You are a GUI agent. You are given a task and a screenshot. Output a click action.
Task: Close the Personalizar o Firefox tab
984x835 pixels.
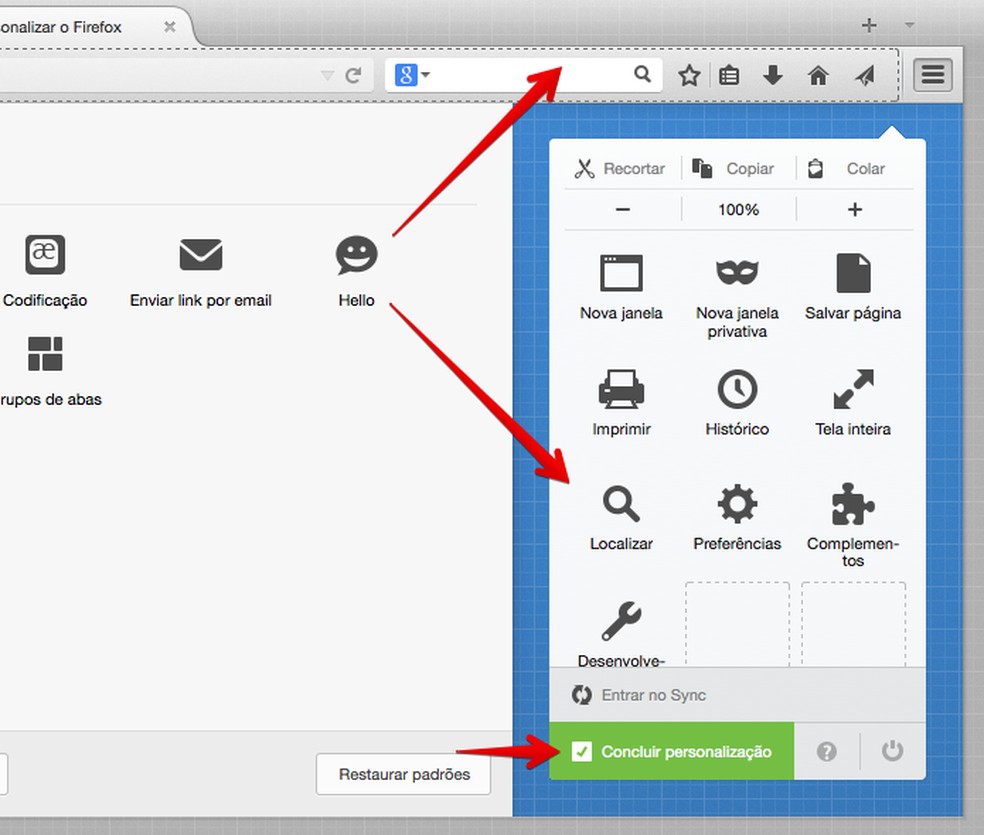pos(169,27)
